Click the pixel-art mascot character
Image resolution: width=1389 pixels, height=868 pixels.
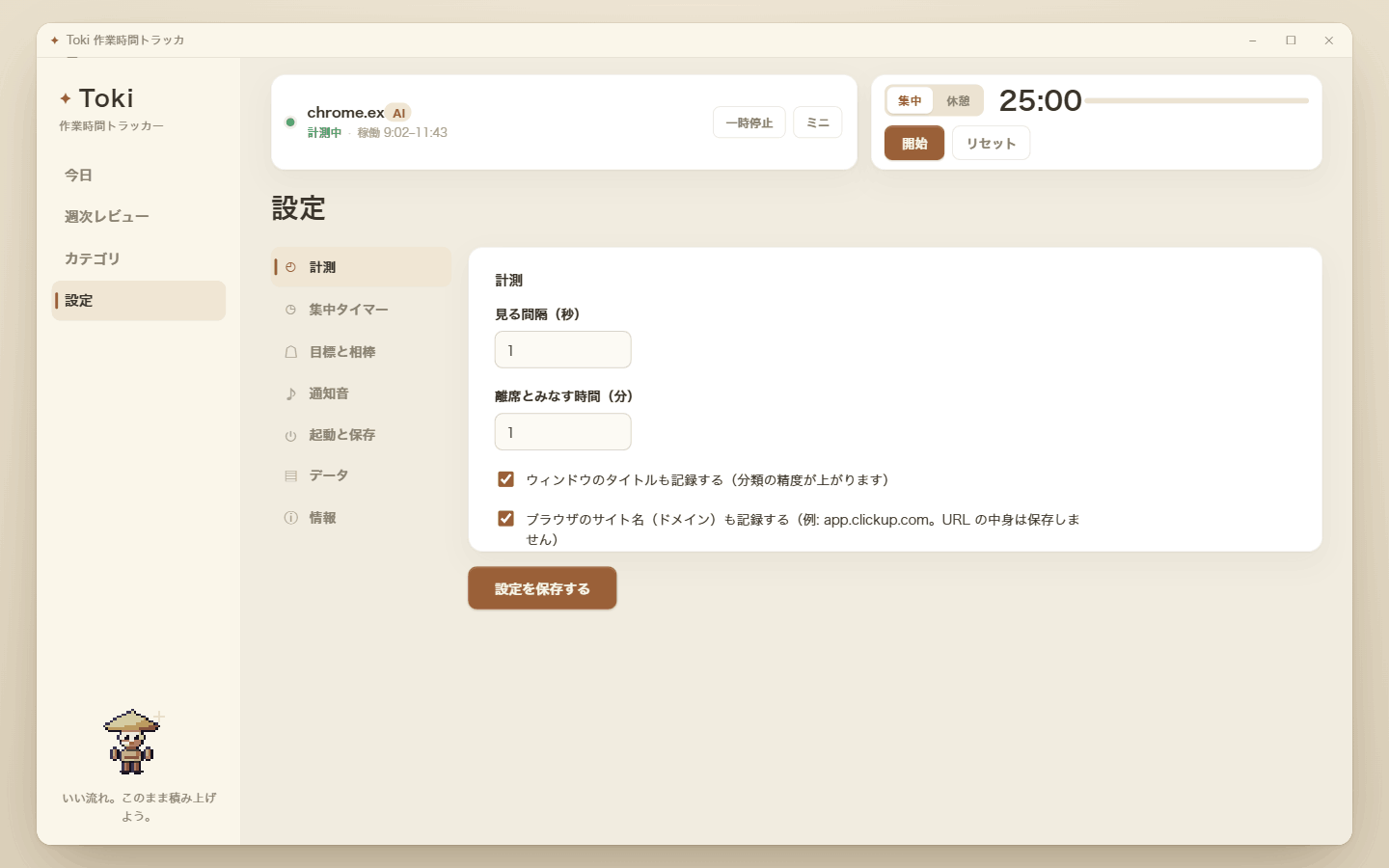tap(132, 742)
